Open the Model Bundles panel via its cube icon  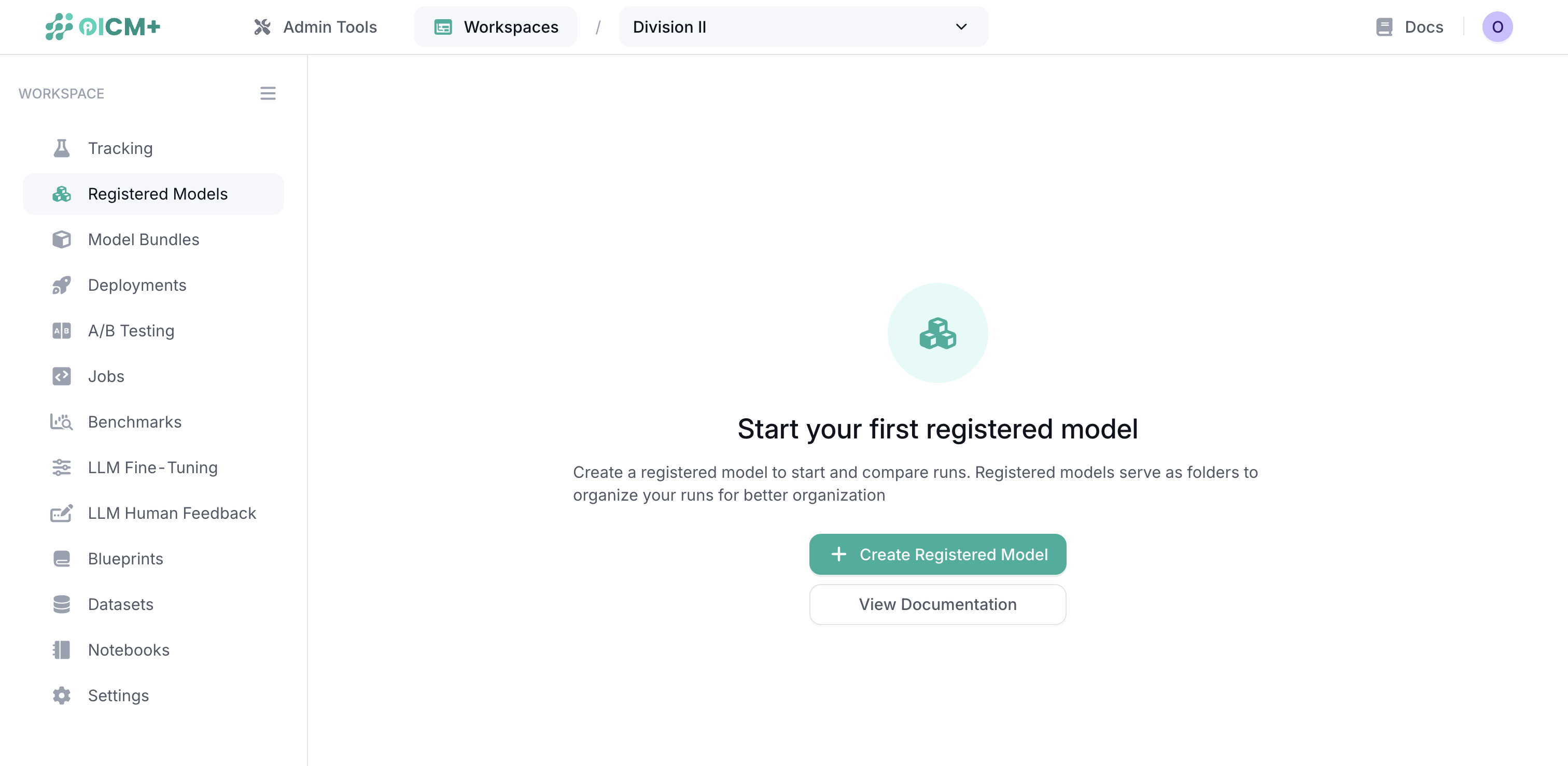[x=62, y=239]
